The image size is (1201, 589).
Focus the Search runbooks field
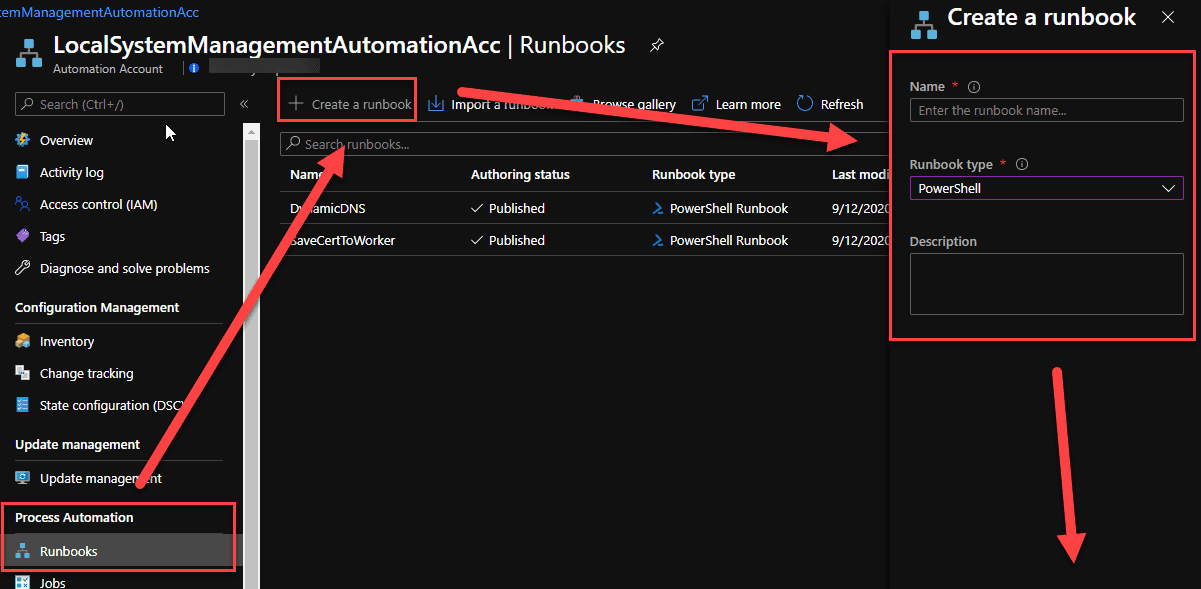tap(585, 144)
